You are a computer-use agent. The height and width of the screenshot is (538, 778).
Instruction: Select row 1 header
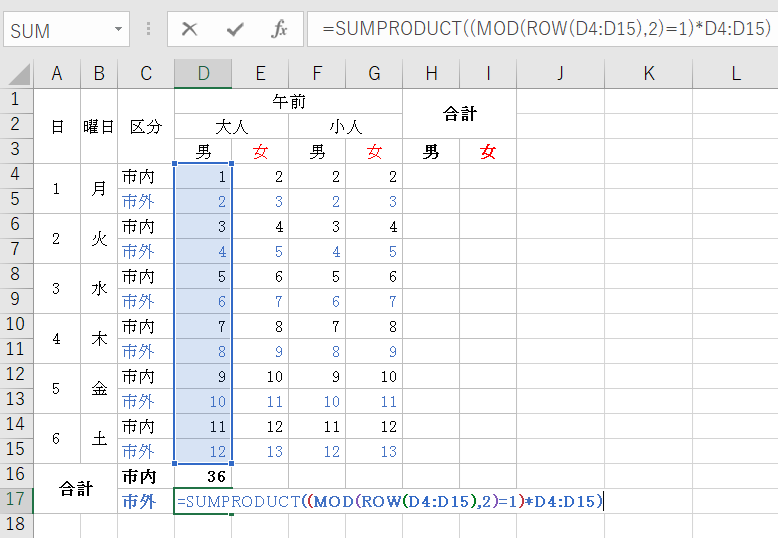[x=16, y=101]
